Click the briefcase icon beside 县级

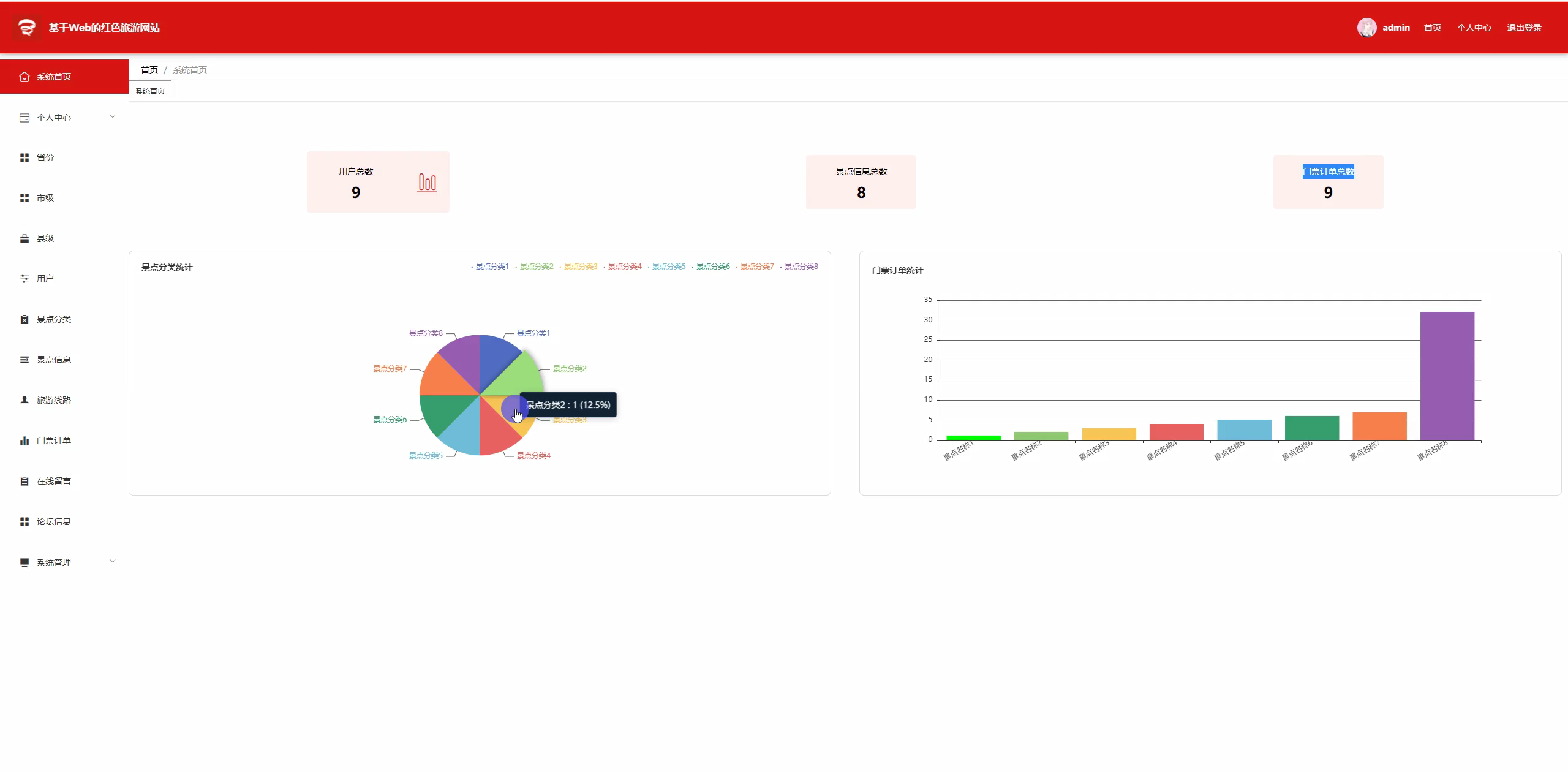24,238
